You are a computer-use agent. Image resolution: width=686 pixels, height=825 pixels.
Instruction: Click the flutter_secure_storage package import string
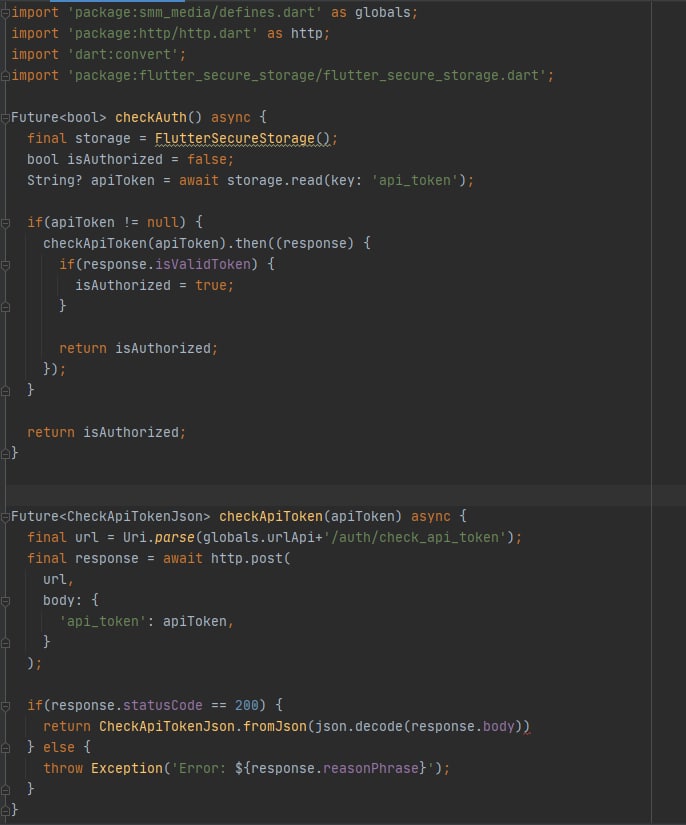point(307,75)
